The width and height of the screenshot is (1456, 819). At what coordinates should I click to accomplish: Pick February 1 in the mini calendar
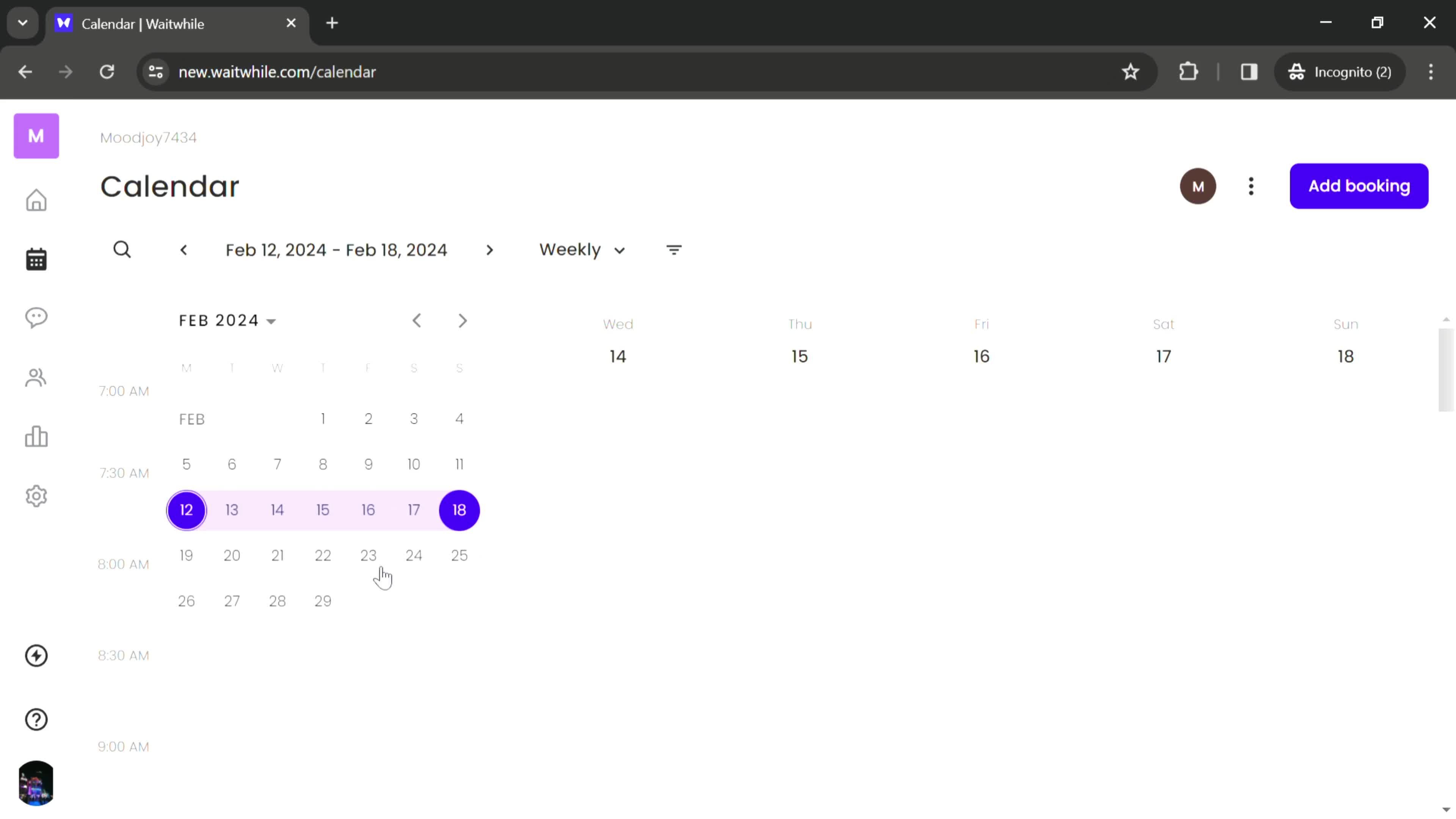pyautogui.click(x=323, y=419)
